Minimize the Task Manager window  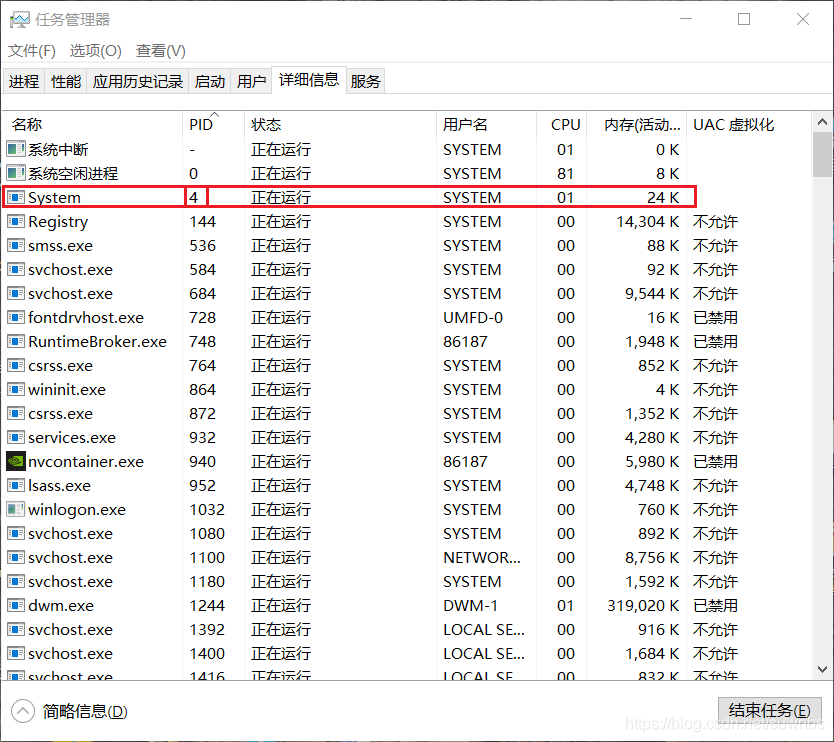686,19
